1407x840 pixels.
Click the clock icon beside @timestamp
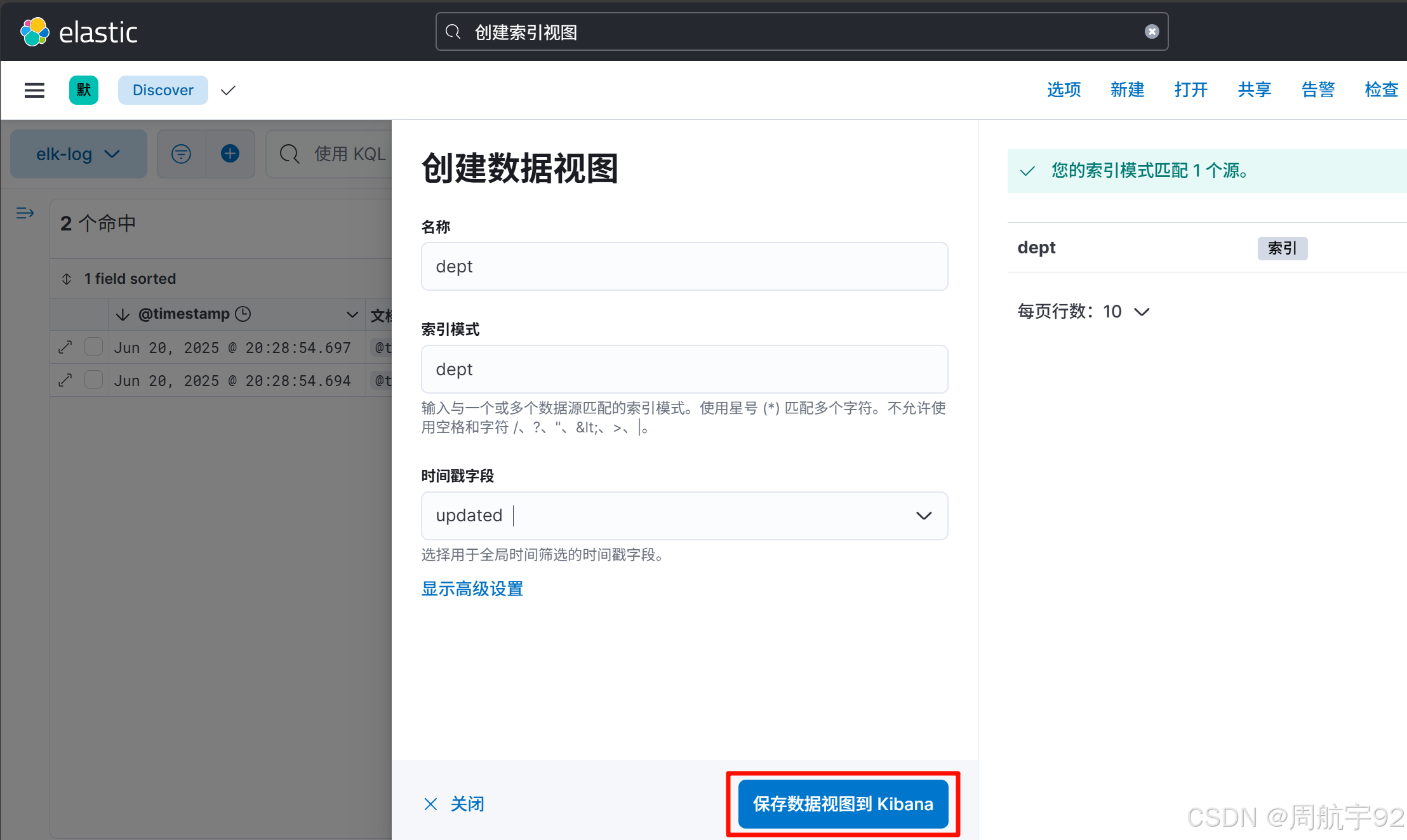pos(243,314)
